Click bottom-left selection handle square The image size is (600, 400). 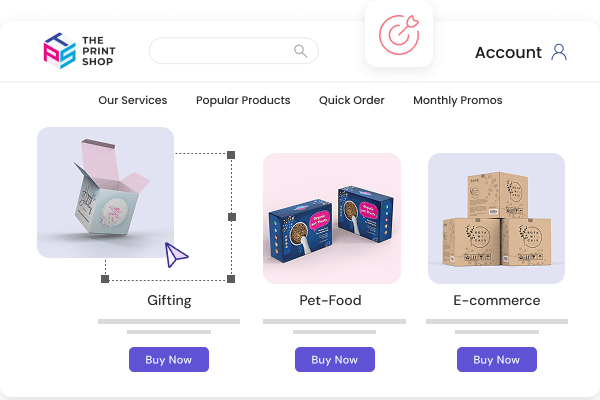click(105, 279)
